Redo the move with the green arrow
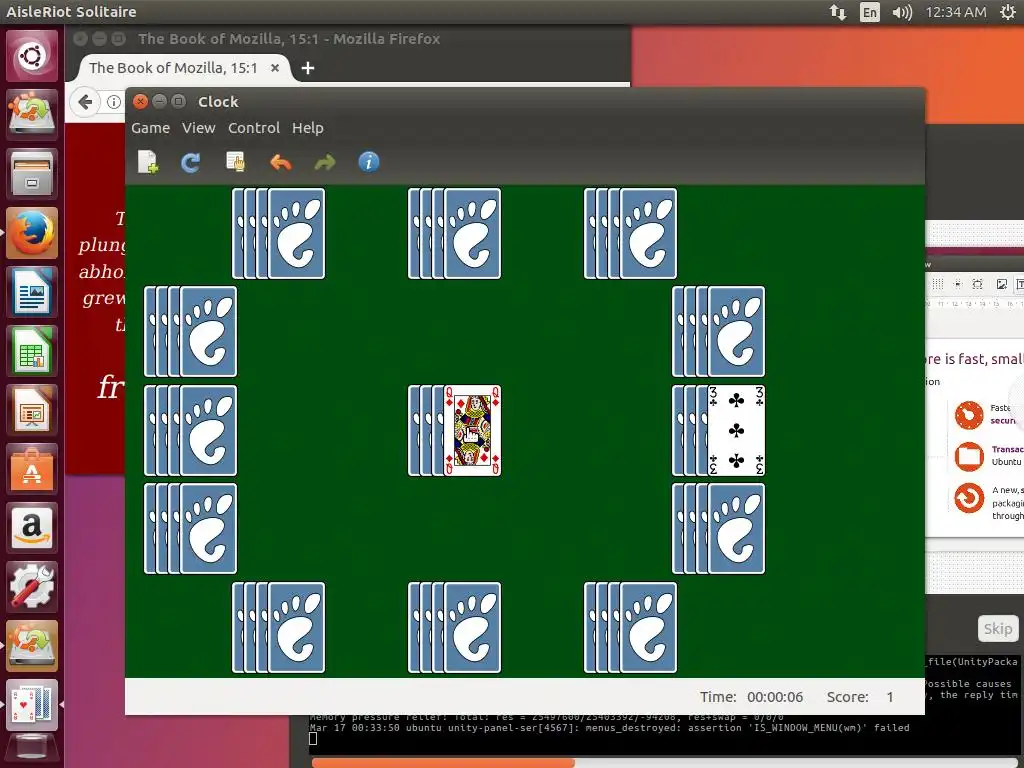1024x768 pixels. (x=325, y=162)
